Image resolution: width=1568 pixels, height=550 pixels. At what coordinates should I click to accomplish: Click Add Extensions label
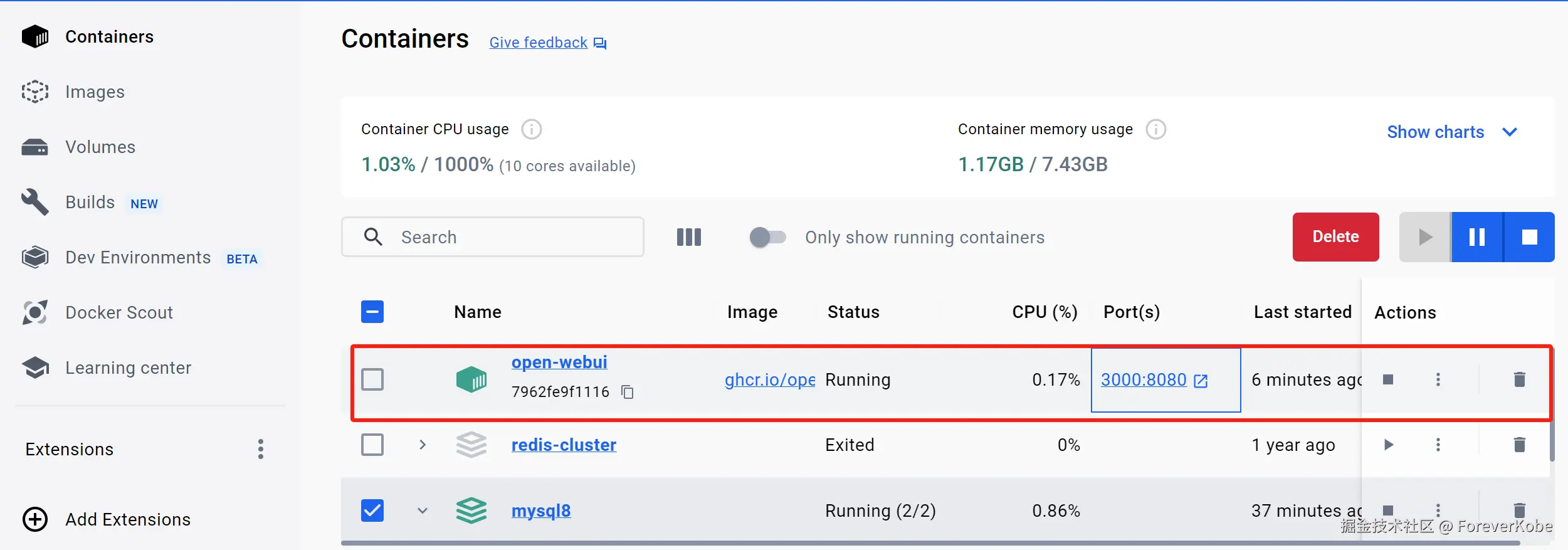(128, 520)
